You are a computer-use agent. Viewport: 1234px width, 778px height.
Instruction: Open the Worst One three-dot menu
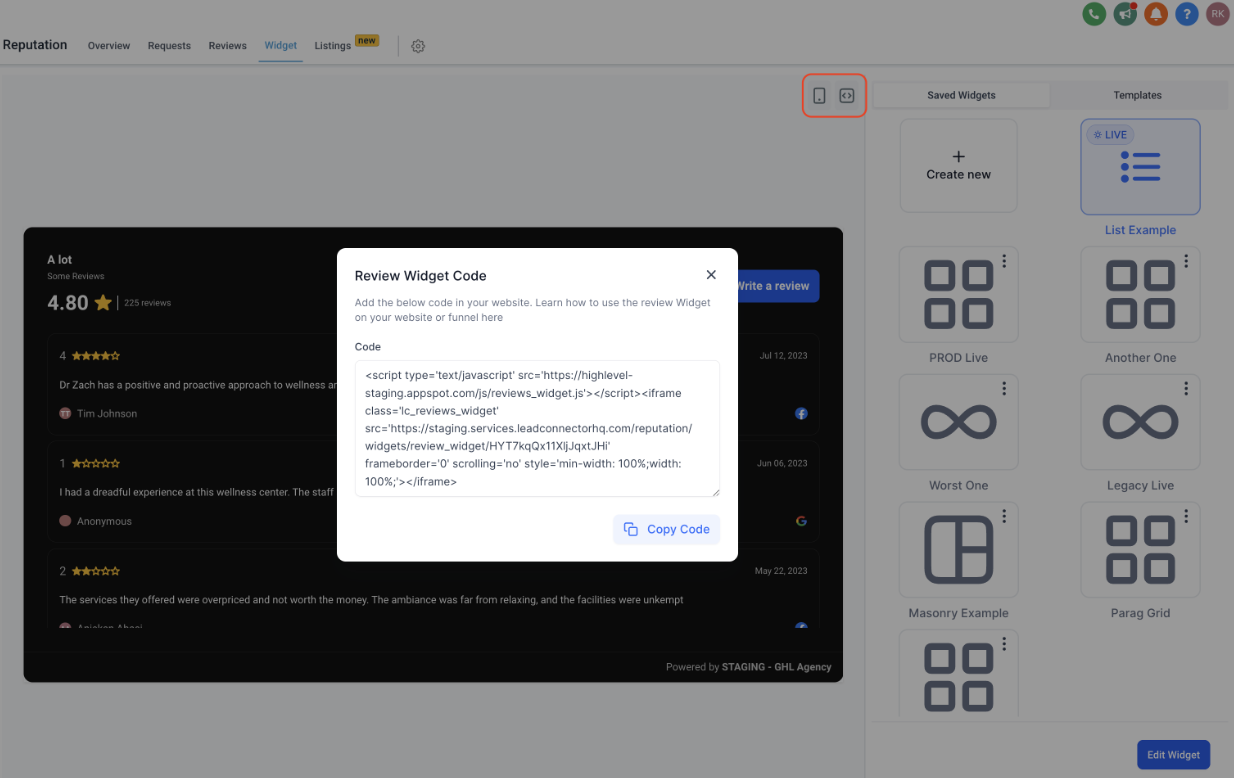pyautogui.click(x=1004, y=389)
